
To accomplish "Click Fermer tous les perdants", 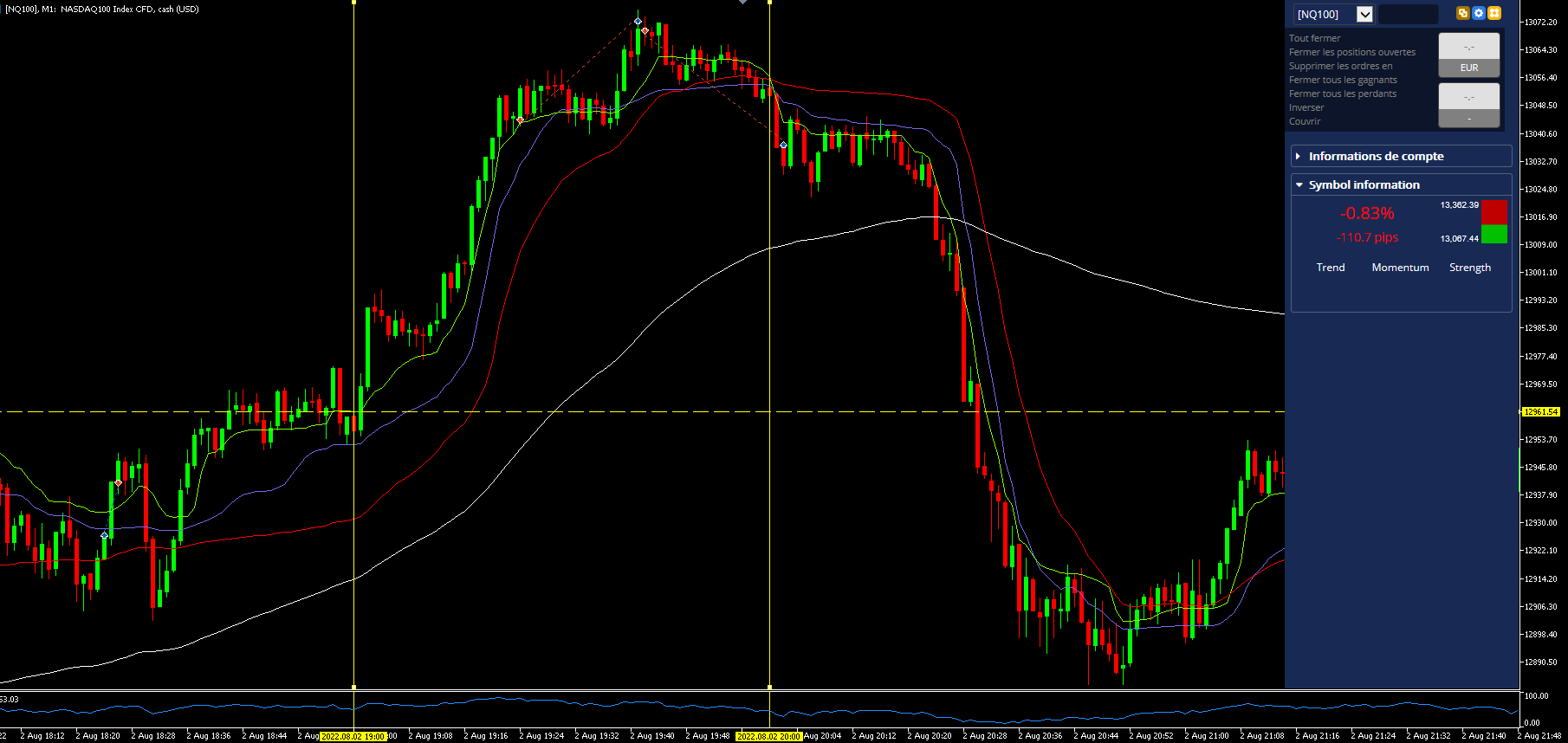I will (1343, 94).
